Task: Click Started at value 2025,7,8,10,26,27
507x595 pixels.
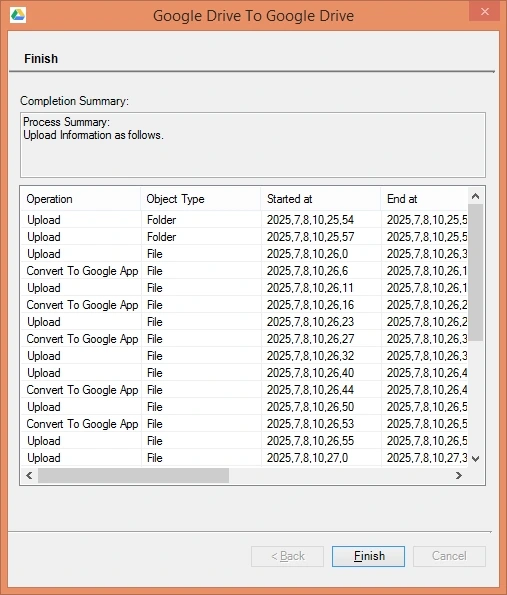Action: click(310, 339)
